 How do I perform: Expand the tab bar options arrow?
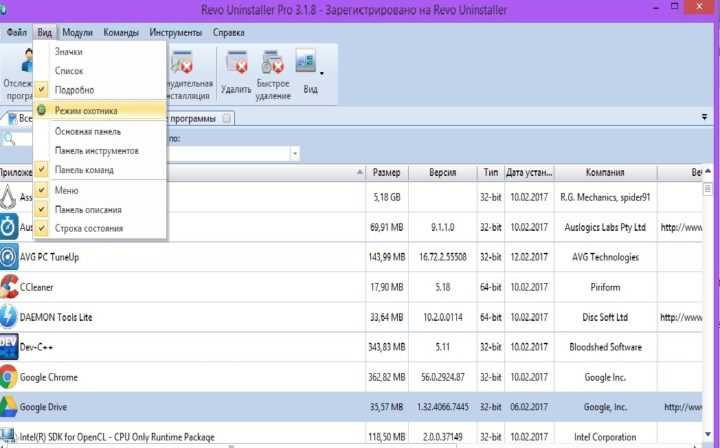[x=704, y=117]
